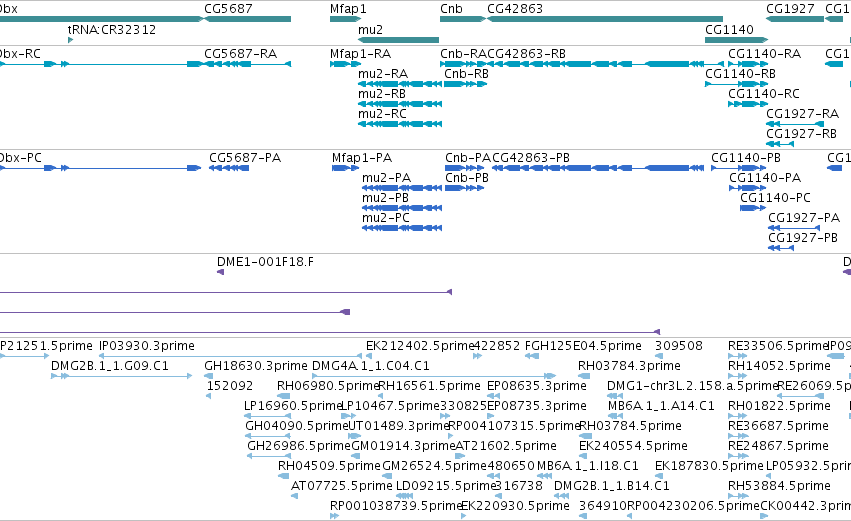Open the CG5687-PA coding sequence

pyautogui.click(x=229, y=168)
